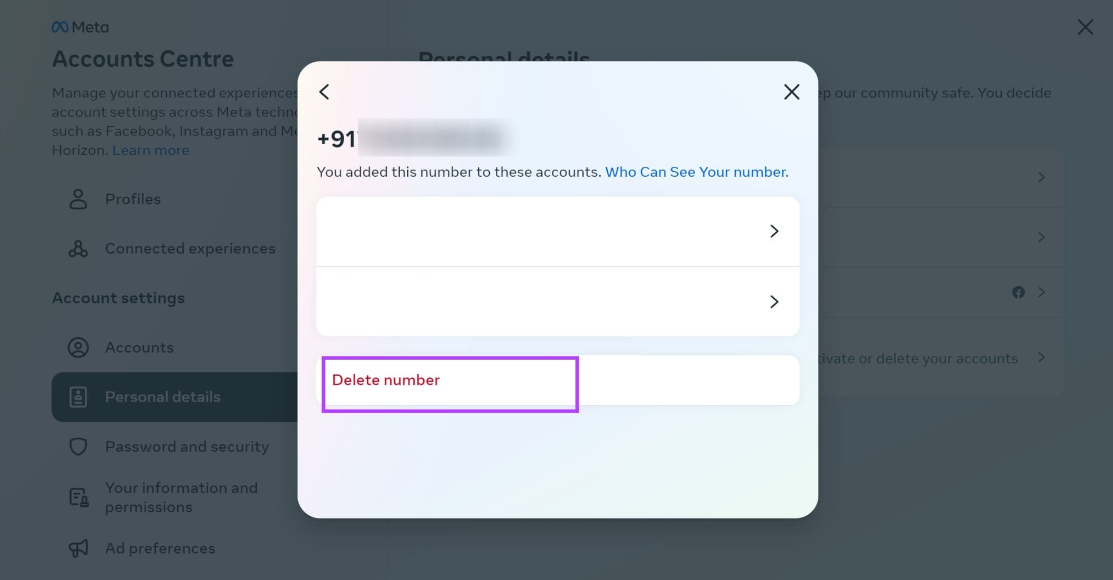Click the Profiles person icon
The image size is (1113, 580).
(x=78, y=199)
